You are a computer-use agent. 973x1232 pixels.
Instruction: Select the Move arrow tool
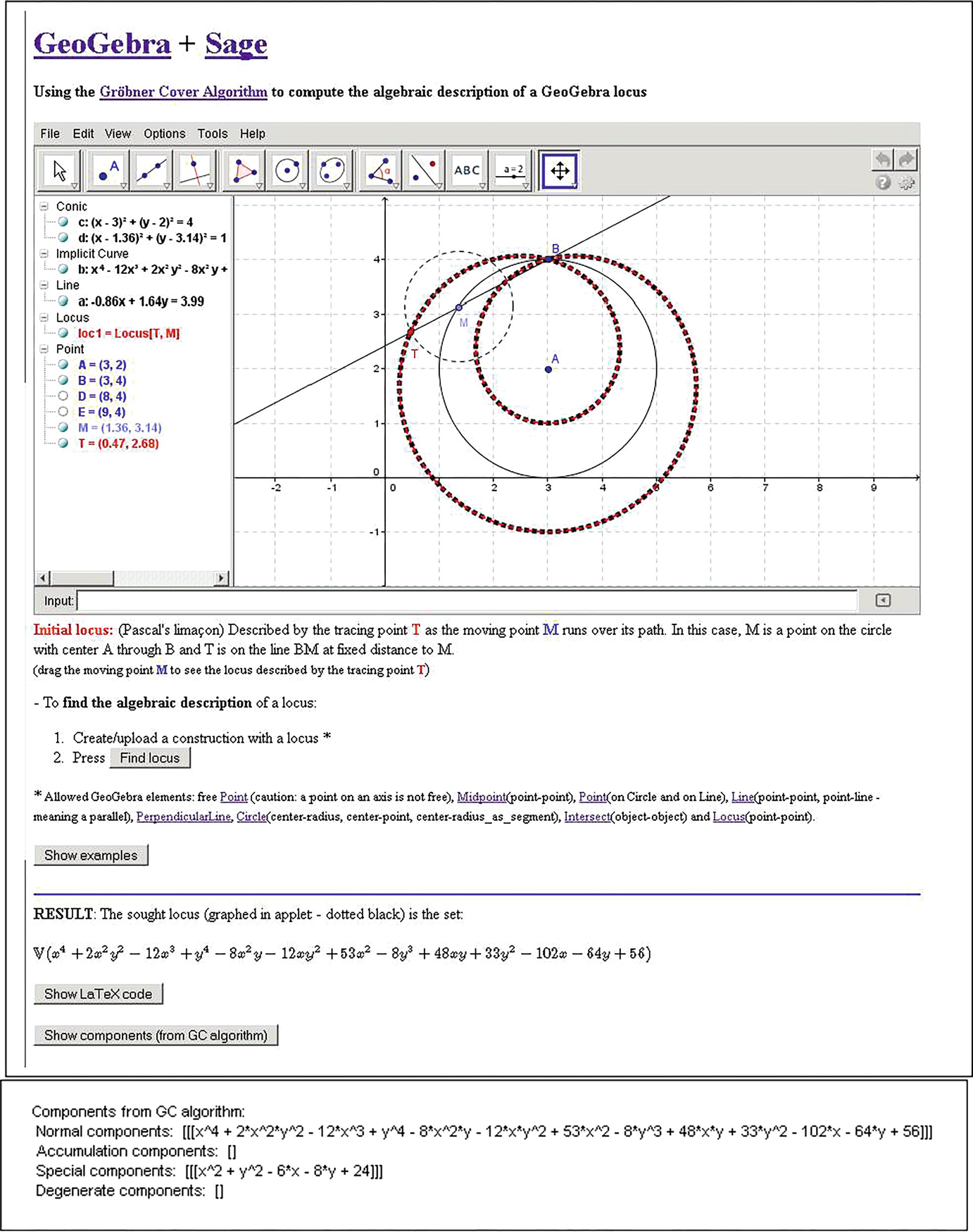pos(60,170)
